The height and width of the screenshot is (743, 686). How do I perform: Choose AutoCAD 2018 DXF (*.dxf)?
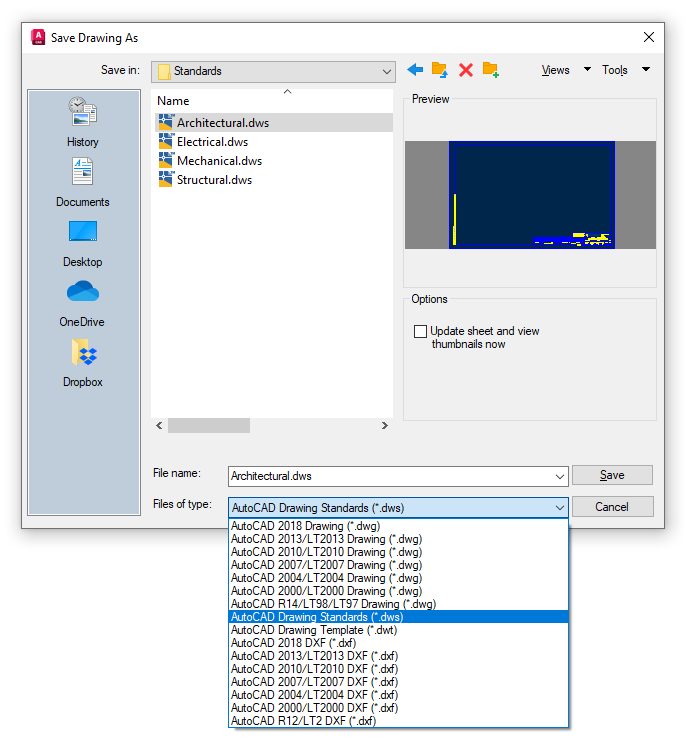(398, 643)
